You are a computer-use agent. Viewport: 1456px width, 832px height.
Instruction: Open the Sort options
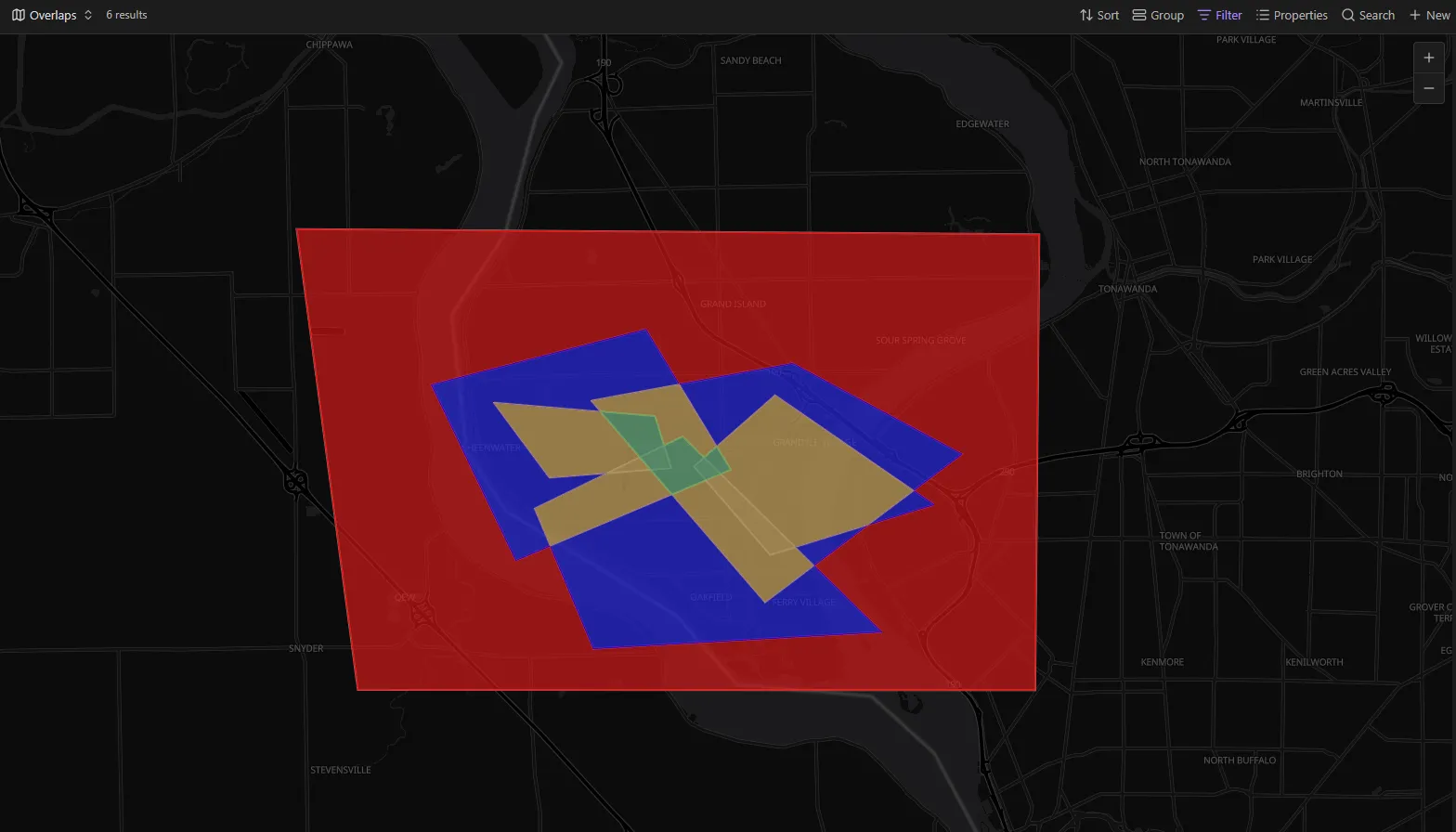pyautogui.click(x=1099, y=15)
